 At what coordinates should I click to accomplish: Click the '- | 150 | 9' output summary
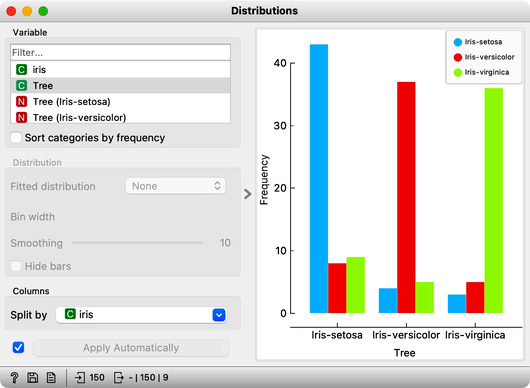[149, 377]
